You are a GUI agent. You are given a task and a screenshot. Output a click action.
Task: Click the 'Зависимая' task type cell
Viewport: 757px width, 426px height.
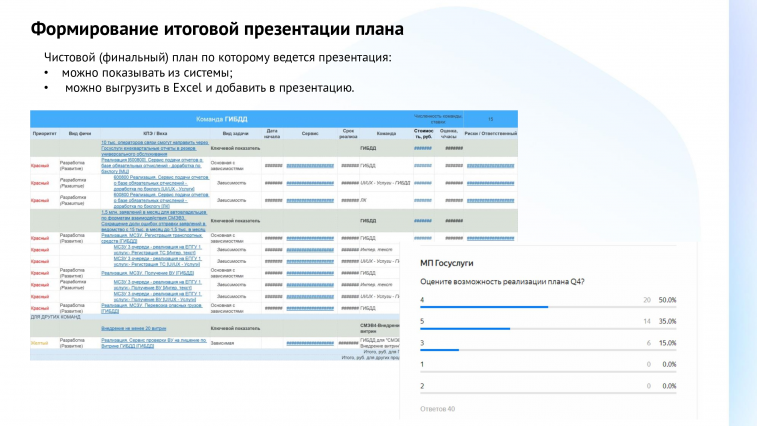click(223, 343)
